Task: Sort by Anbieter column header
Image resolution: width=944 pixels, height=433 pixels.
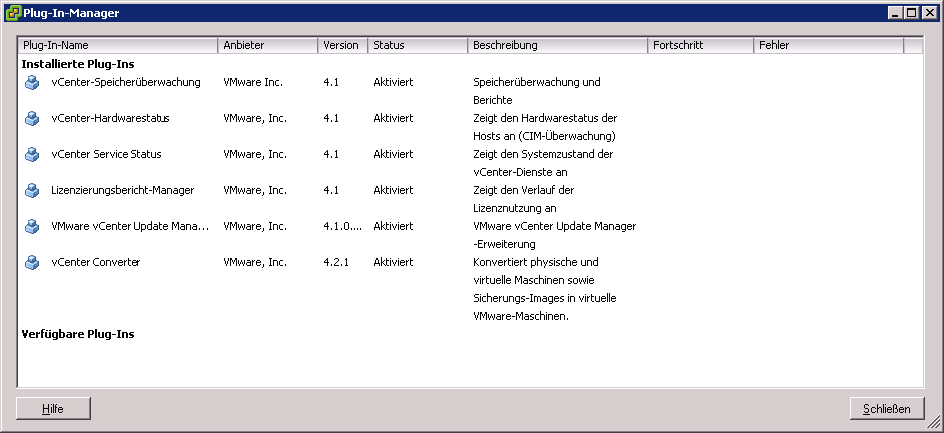Action: [x=267, y=46]
